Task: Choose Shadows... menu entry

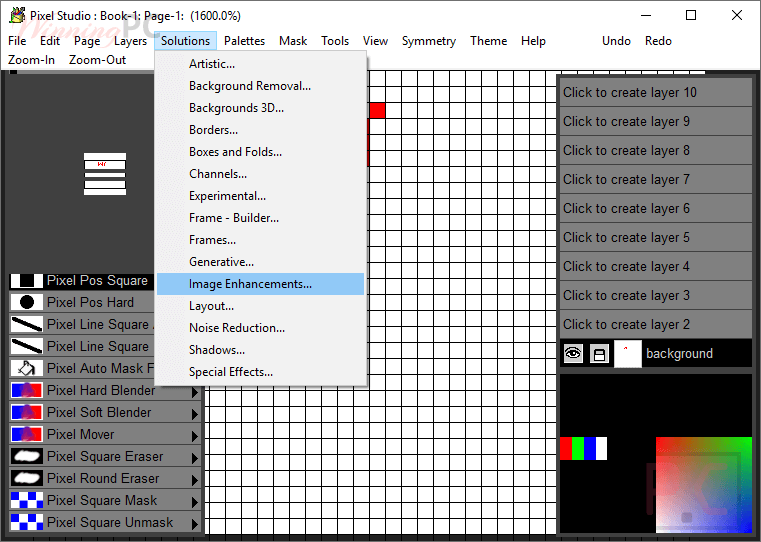Action: pyautogui.click(x=261, y=350)
